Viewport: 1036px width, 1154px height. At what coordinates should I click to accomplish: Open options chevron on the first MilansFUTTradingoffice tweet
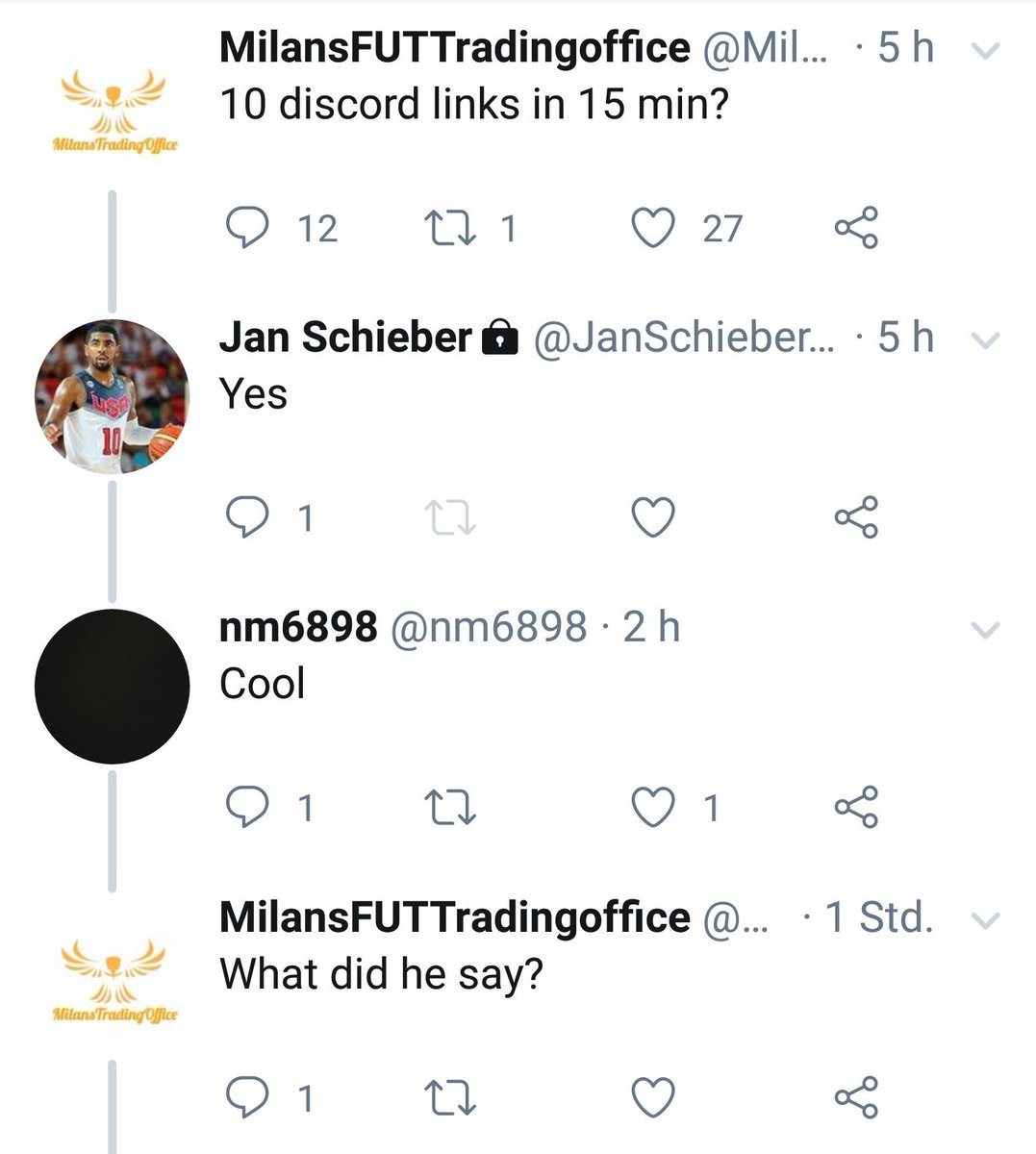click(x=987, y=50)
